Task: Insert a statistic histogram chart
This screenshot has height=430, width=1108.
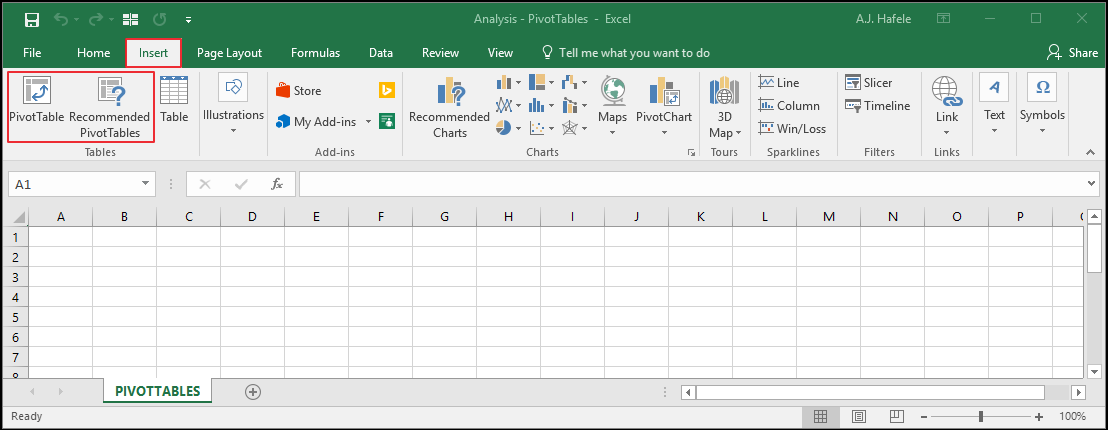Action: pos(541,105)
